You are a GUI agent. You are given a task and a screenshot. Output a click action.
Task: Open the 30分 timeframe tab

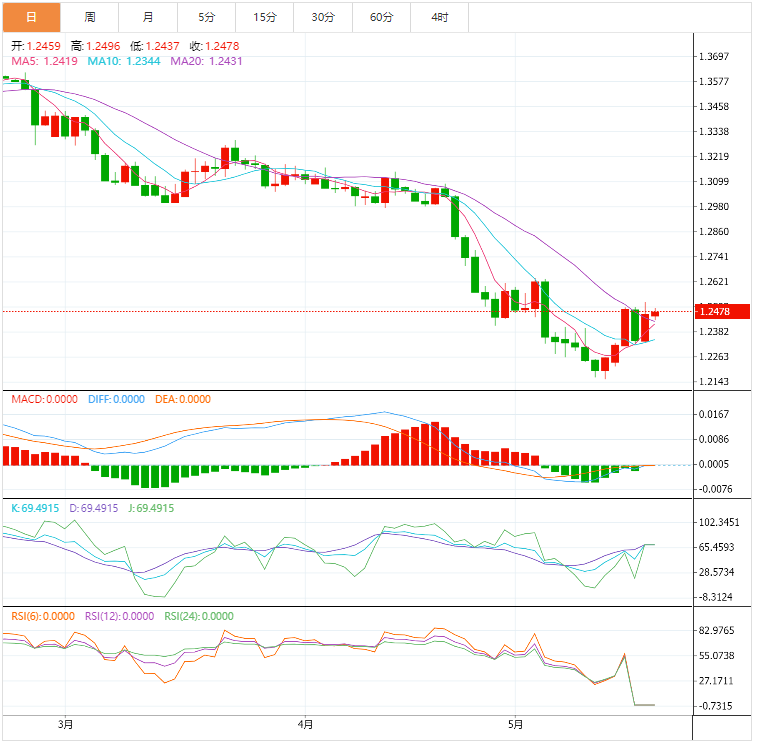tap(323, 17)
